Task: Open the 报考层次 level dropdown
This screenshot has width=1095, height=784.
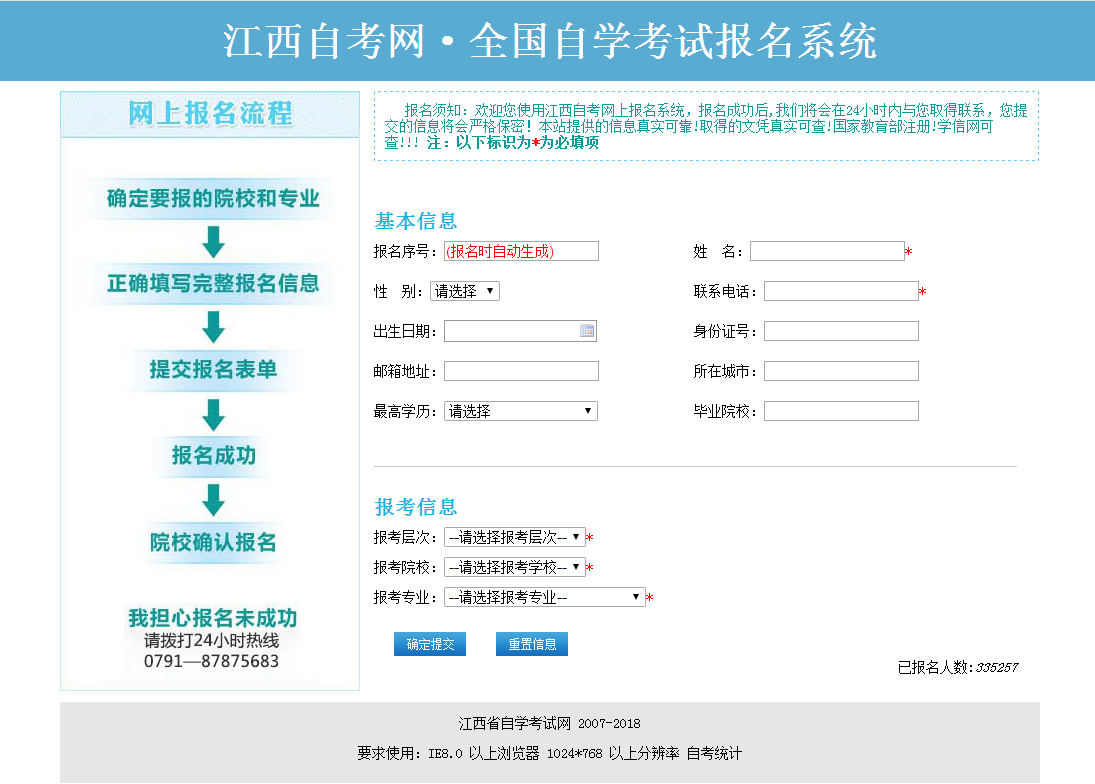Action: click(x=515, y=536)
